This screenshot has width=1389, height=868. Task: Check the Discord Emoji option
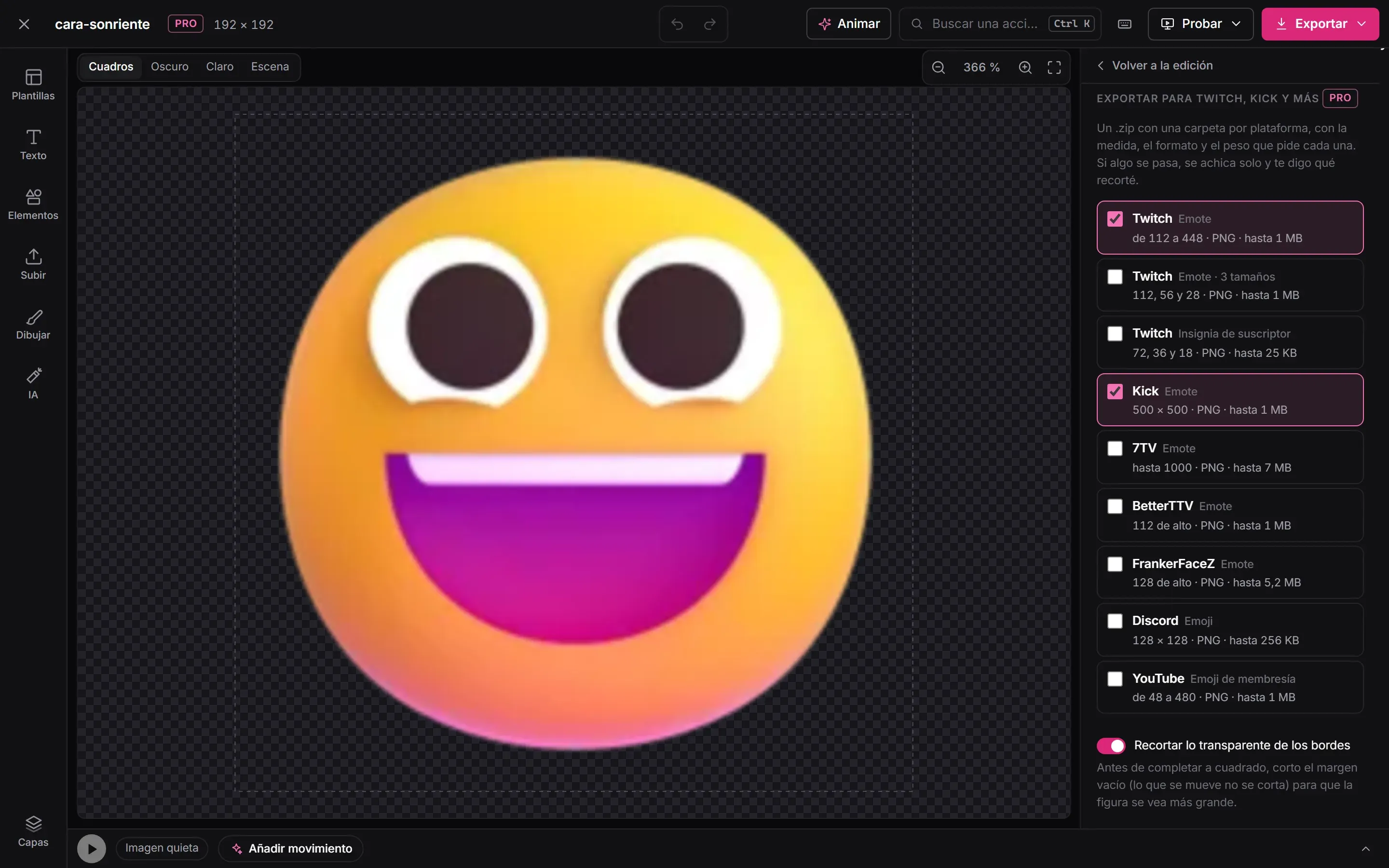point(1115,621)
